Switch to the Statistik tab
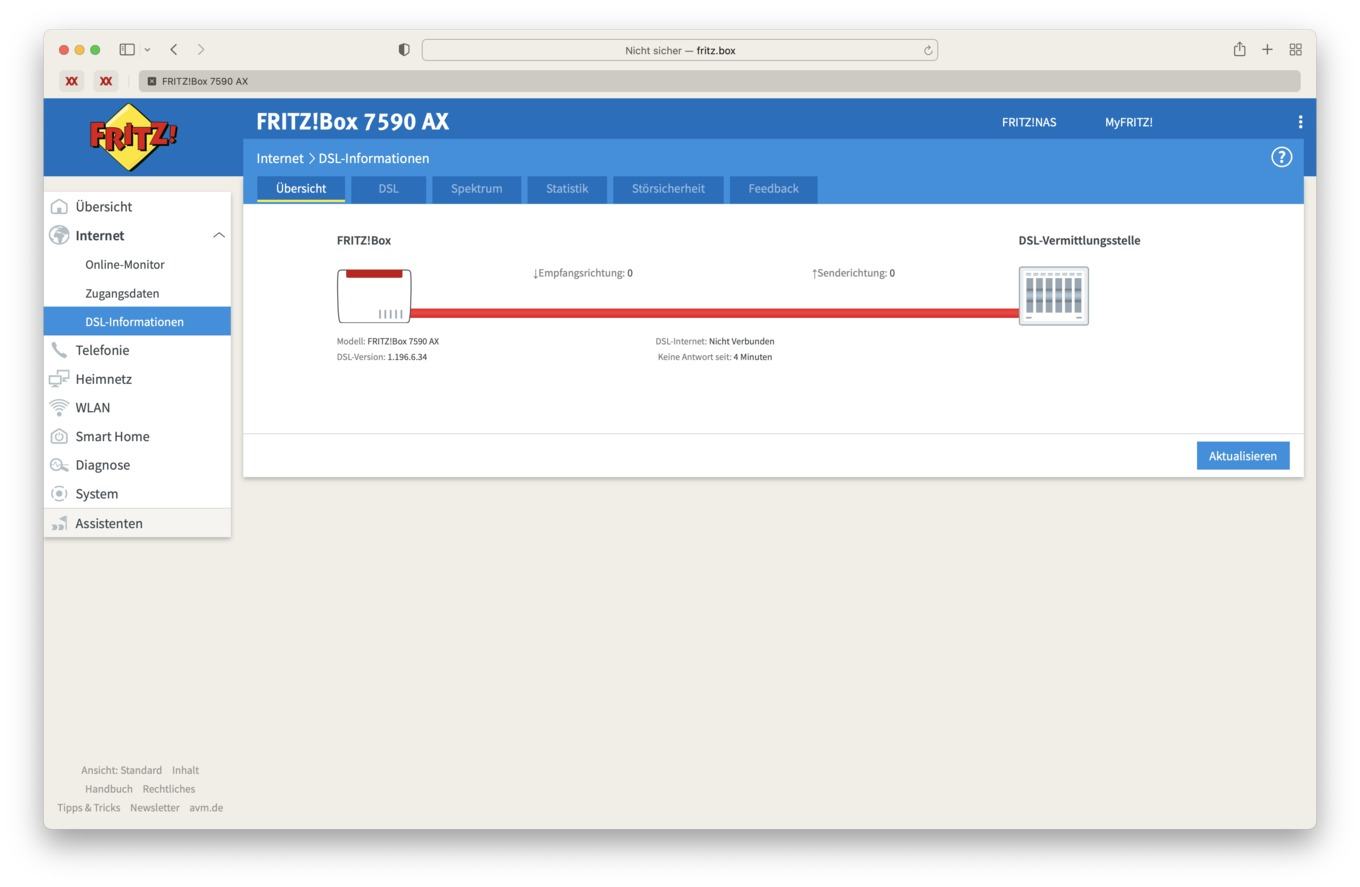The image size is (1360, 887). (567, 189)
